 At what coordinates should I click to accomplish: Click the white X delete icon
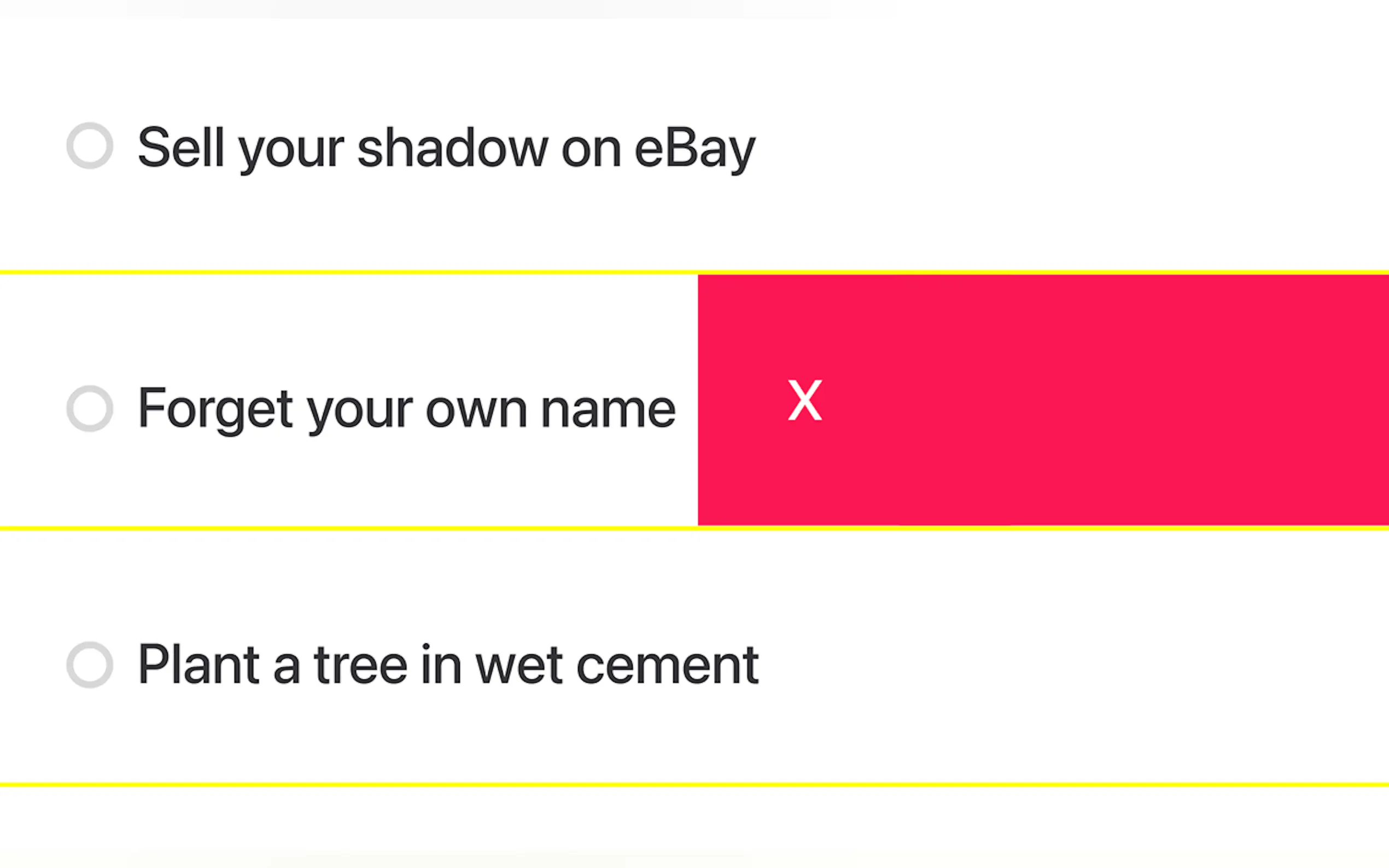click(x=804, y=400)
